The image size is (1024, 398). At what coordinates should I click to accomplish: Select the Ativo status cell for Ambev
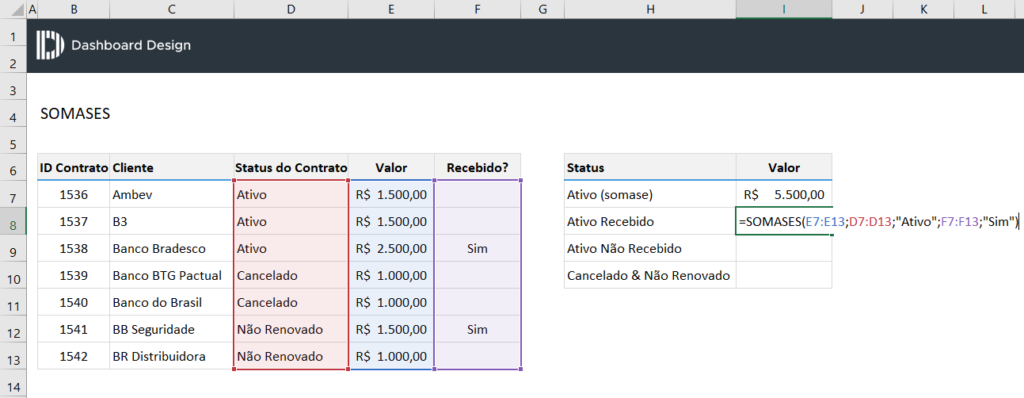tap(291, 195)
